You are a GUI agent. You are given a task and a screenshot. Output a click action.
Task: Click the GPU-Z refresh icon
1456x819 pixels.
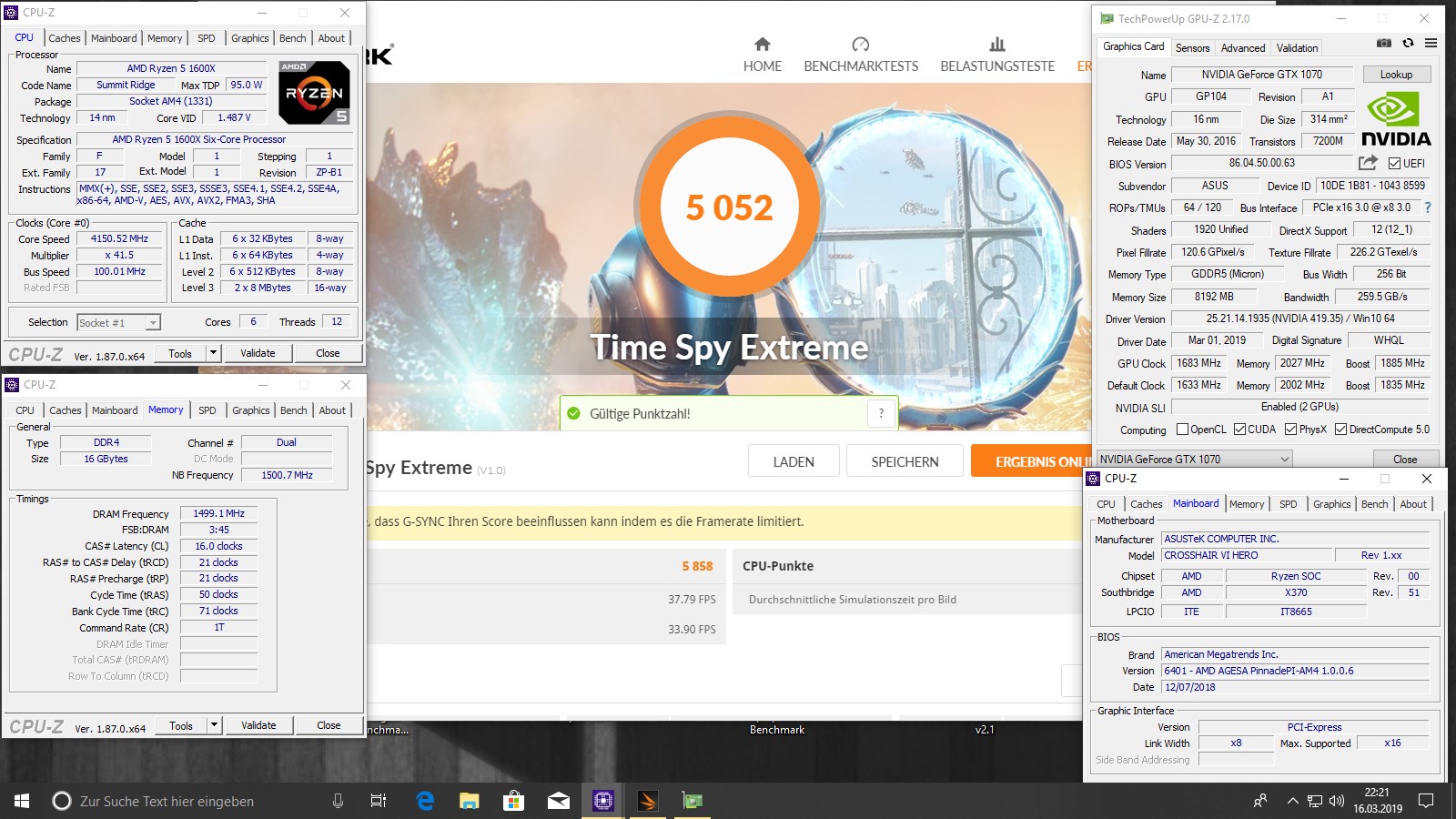coord(1408,43)
